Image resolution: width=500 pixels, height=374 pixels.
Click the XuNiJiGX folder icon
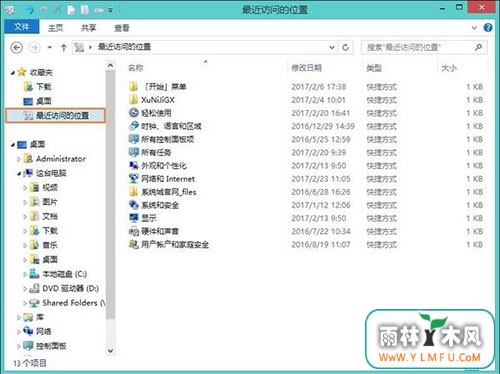(x=133, y=100)
